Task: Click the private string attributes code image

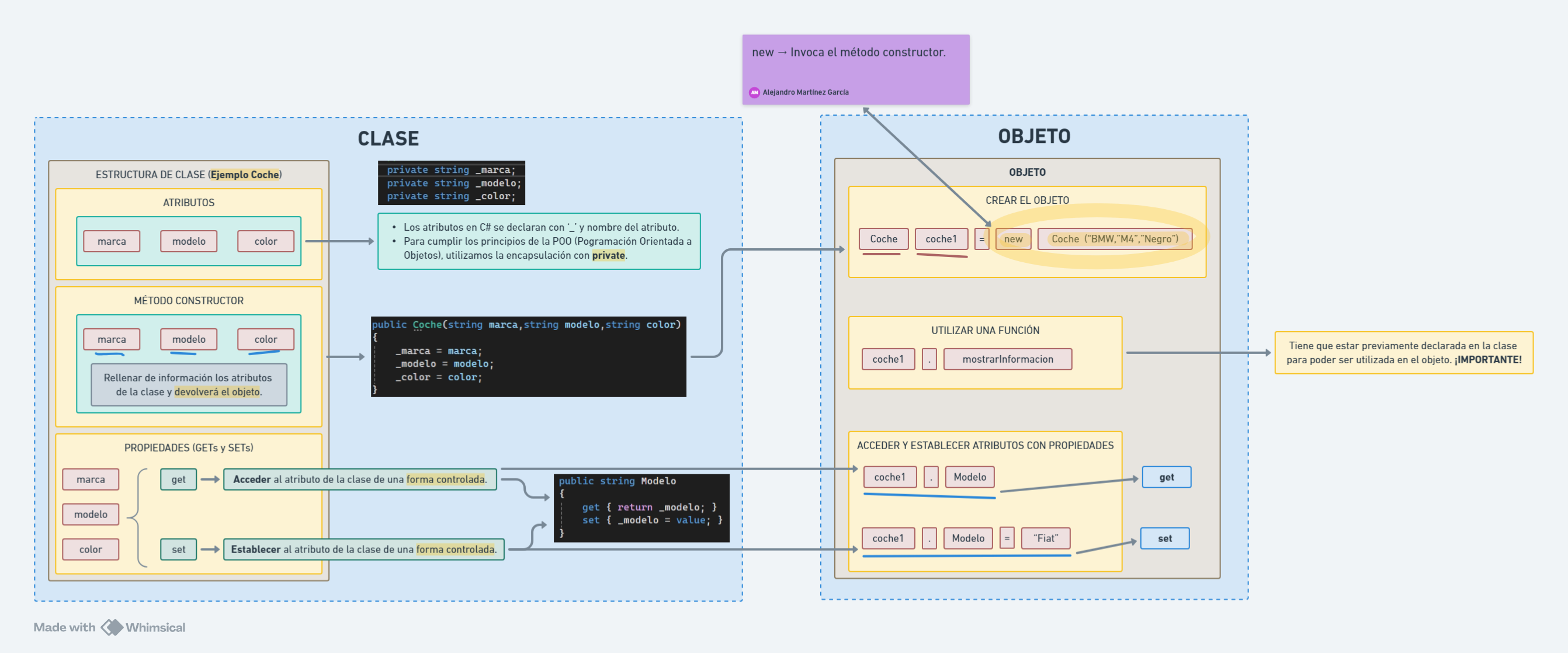Action: 451,183
